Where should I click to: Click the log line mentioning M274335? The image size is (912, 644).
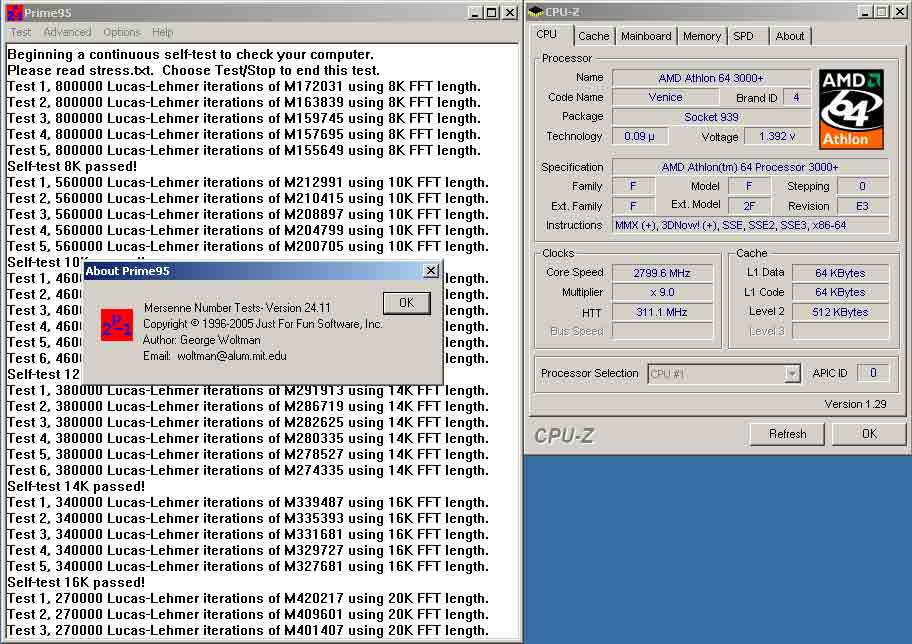(248, 471)
